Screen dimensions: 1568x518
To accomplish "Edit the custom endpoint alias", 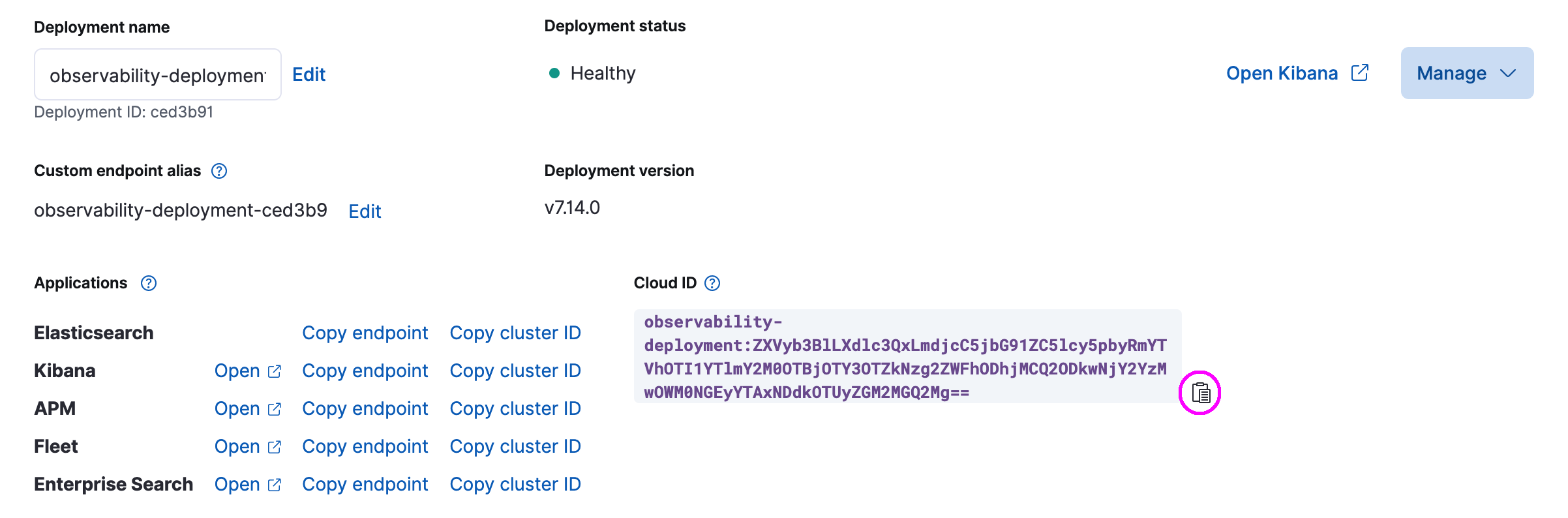I will tap(365, 211).
